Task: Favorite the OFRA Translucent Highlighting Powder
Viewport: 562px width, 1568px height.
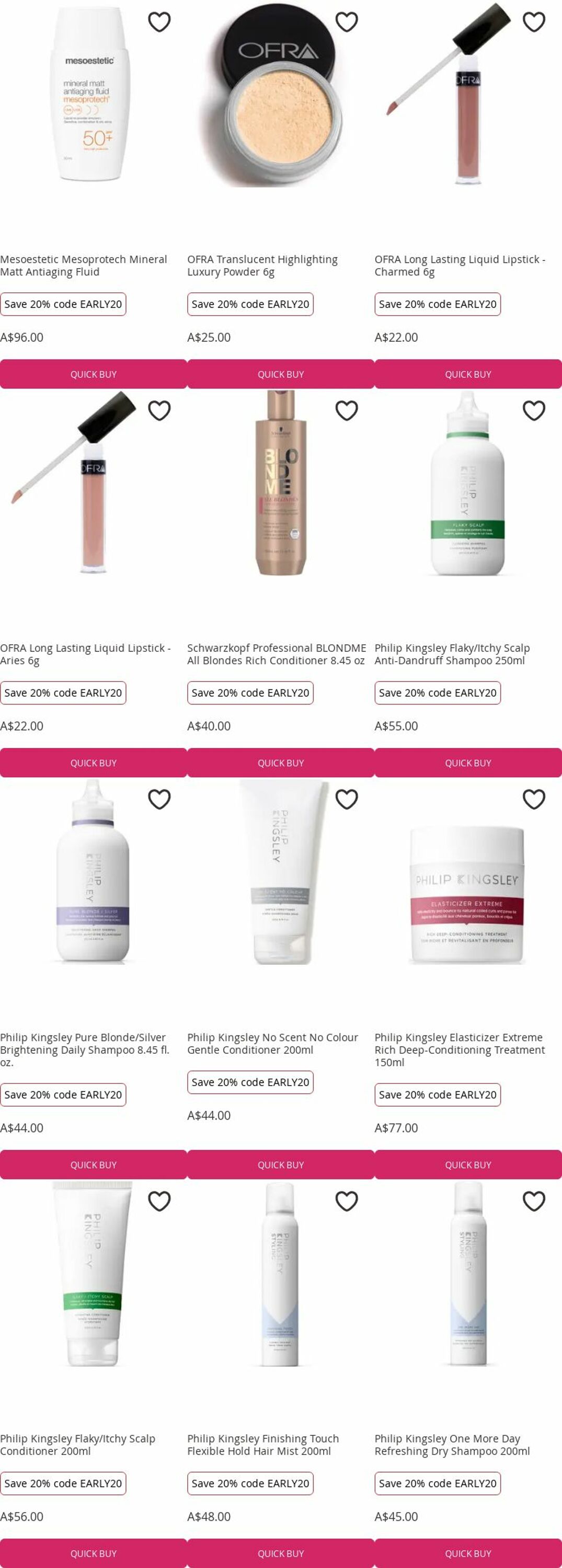Action: (x=347, y=22)
